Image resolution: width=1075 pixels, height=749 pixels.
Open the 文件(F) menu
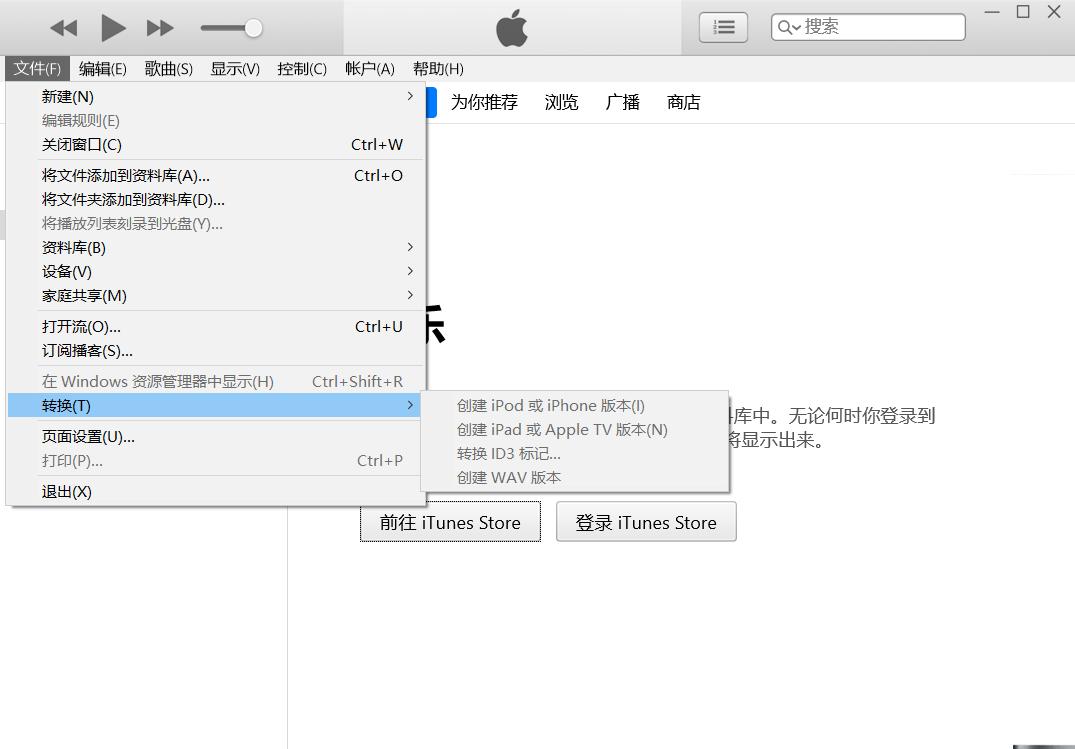pos(37,69)
